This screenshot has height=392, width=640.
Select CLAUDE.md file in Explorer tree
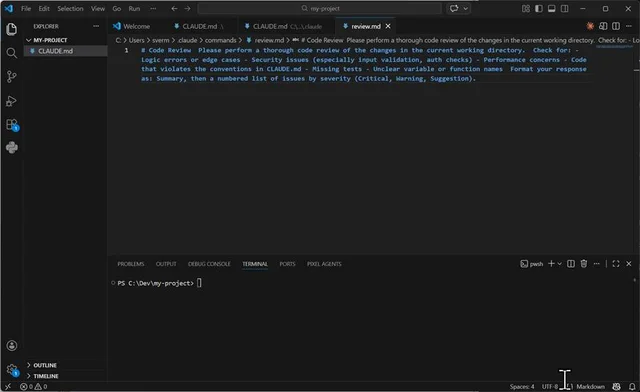(65, 51)
